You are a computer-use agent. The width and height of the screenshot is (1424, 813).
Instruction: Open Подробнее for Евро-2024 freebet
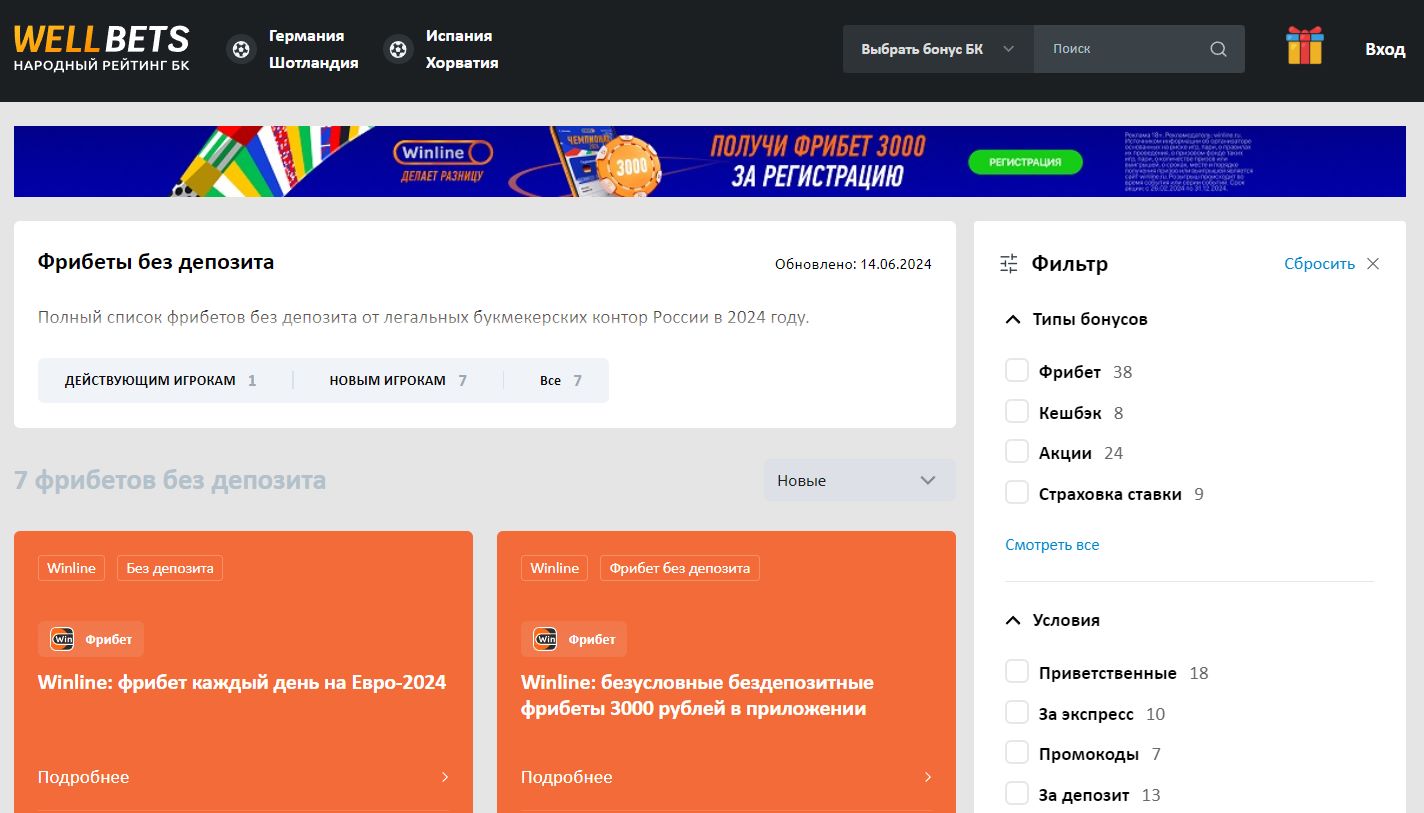243,777
